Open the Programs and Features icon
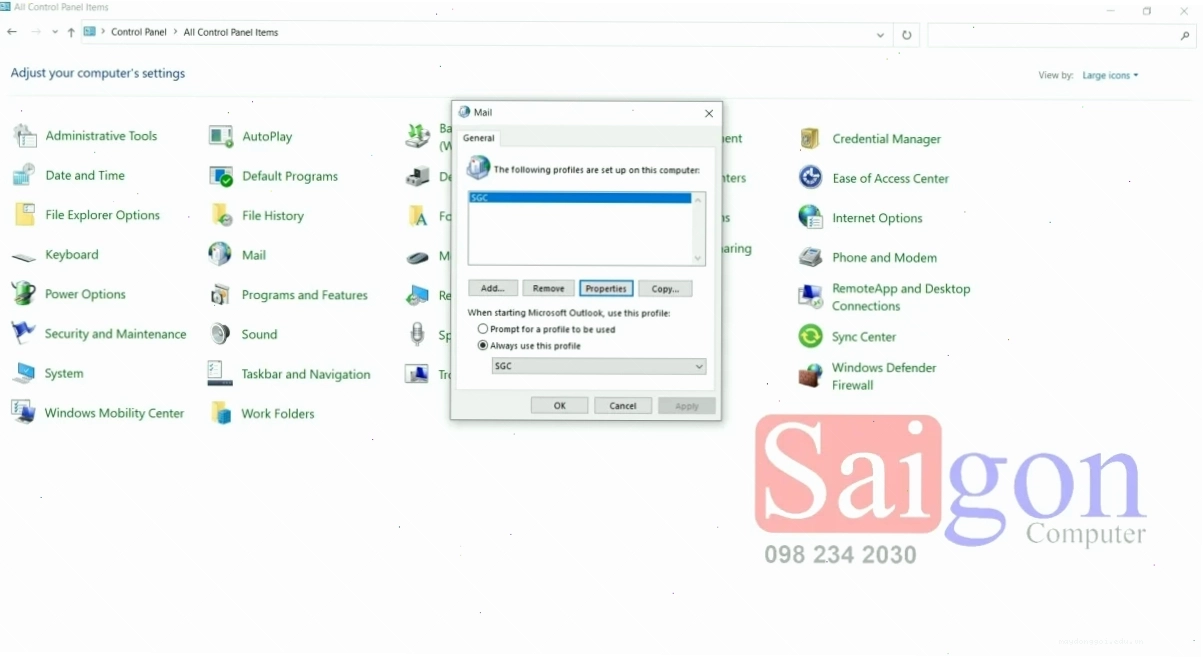This screenshot has height=658, width=1203. pyautogui.click(x=221, y=295)
